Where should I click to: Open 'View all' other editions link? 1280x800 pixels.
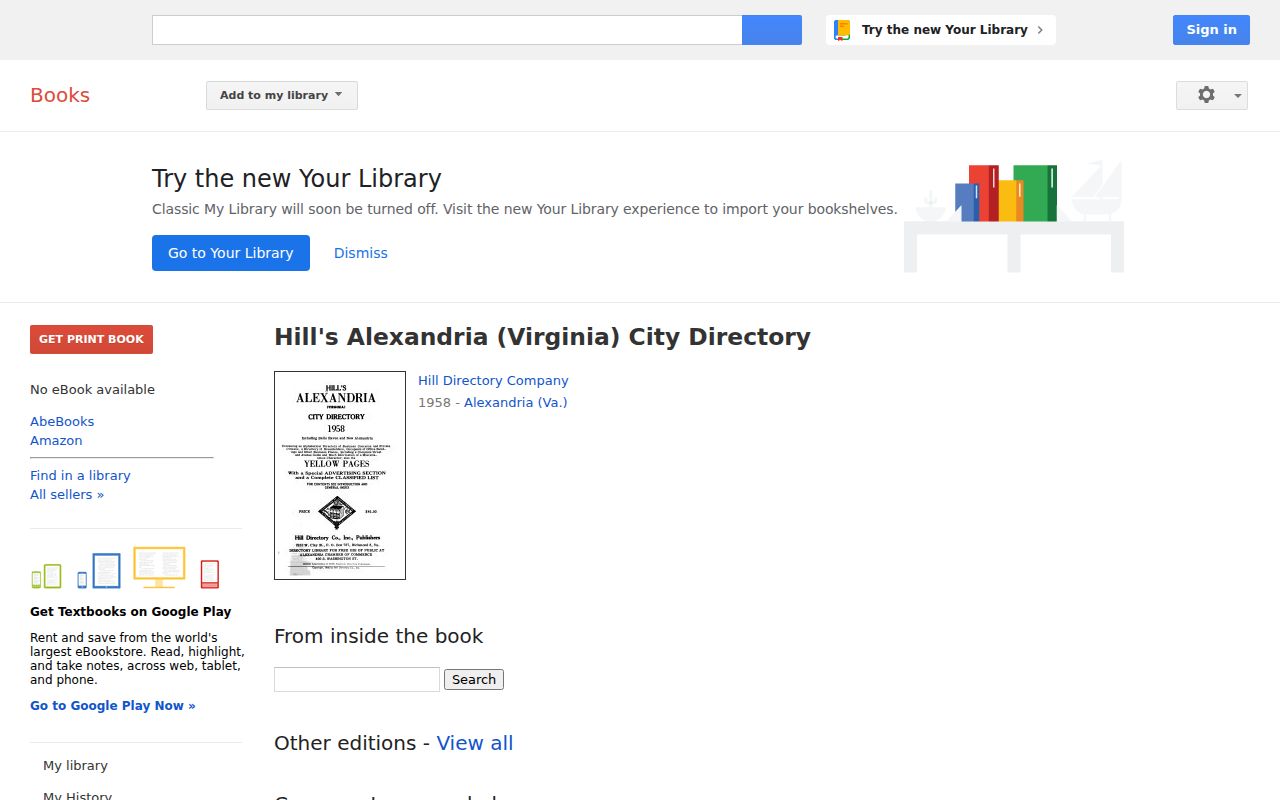(x=475, y=743)
